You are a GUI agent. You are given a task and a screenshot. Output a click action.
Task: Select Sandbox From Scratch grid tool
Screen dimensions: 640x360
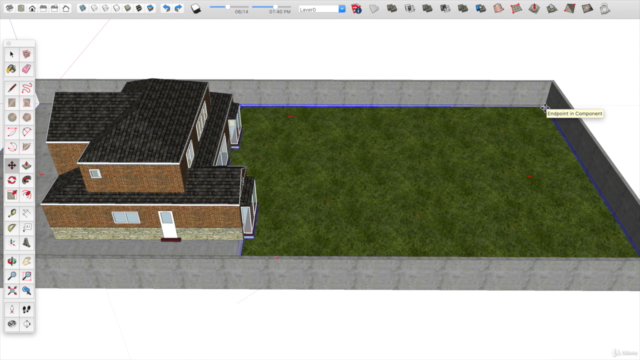coord(516,9)
